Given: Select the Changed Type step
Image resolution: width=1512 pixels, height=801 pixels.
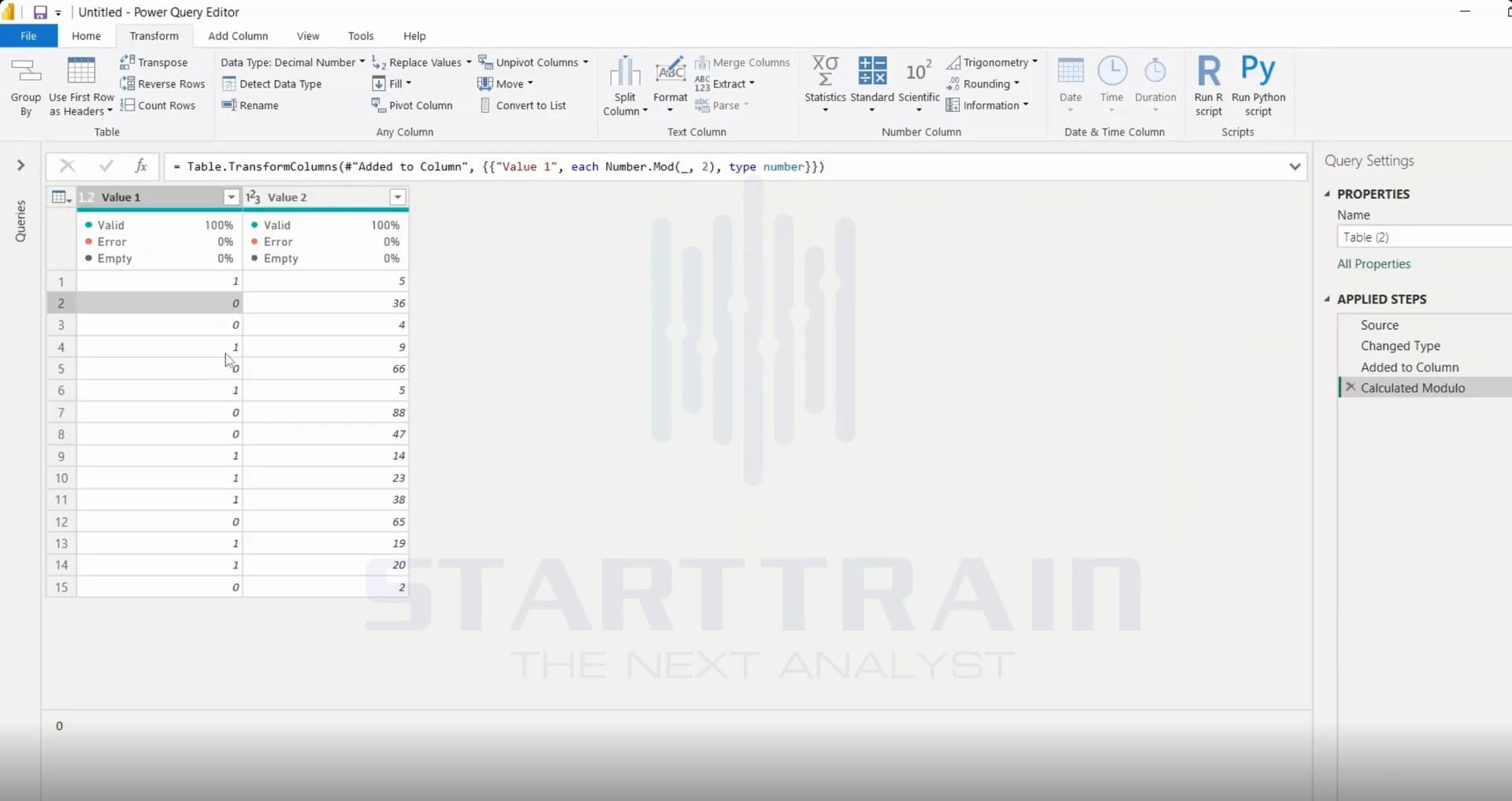Looking at the screenshot, I should pyautogui.click(x=1400, y=346).
